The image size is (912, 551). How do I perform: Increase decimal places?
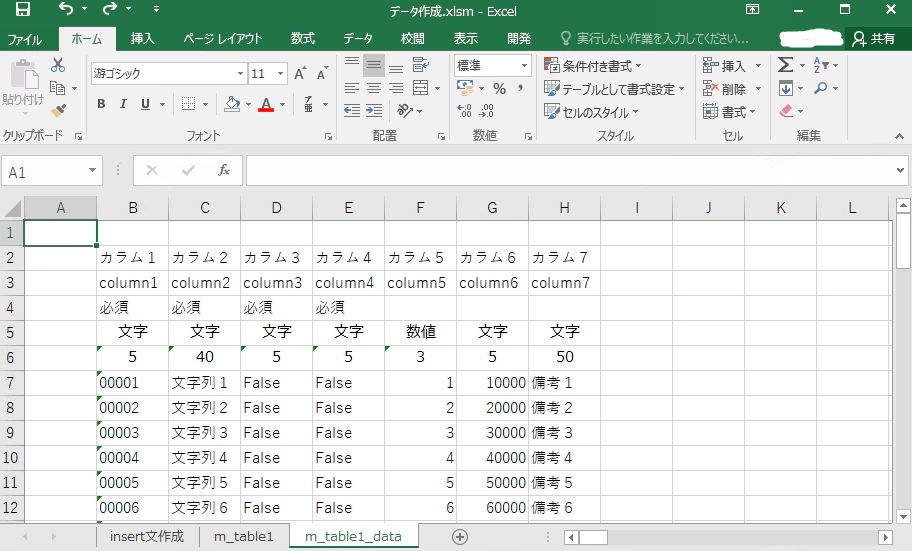[x=465, y=111]
